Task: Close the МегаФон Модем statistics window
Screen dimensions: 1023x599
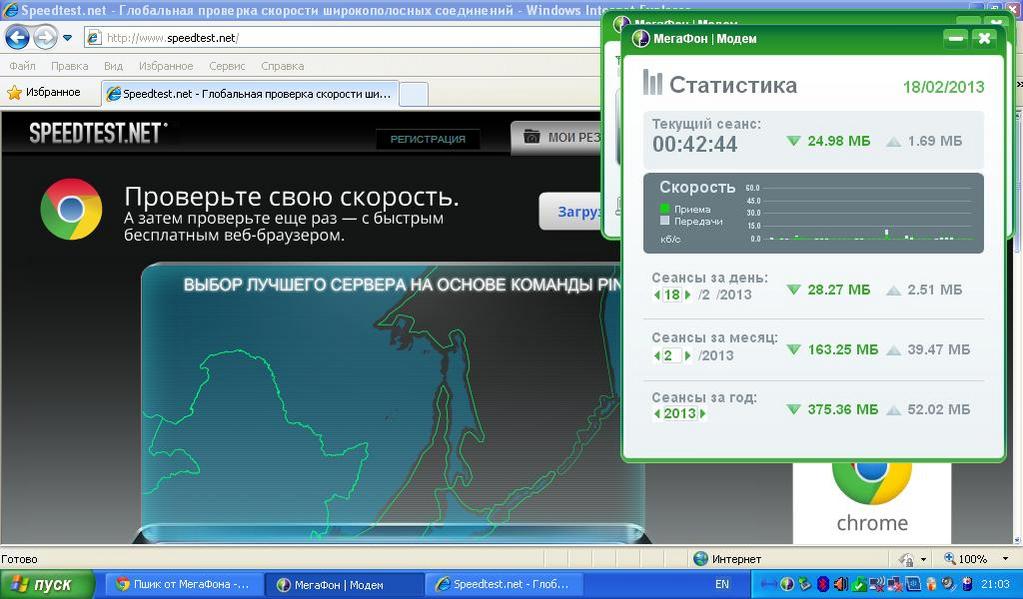Action: click(x=984, y=38)
